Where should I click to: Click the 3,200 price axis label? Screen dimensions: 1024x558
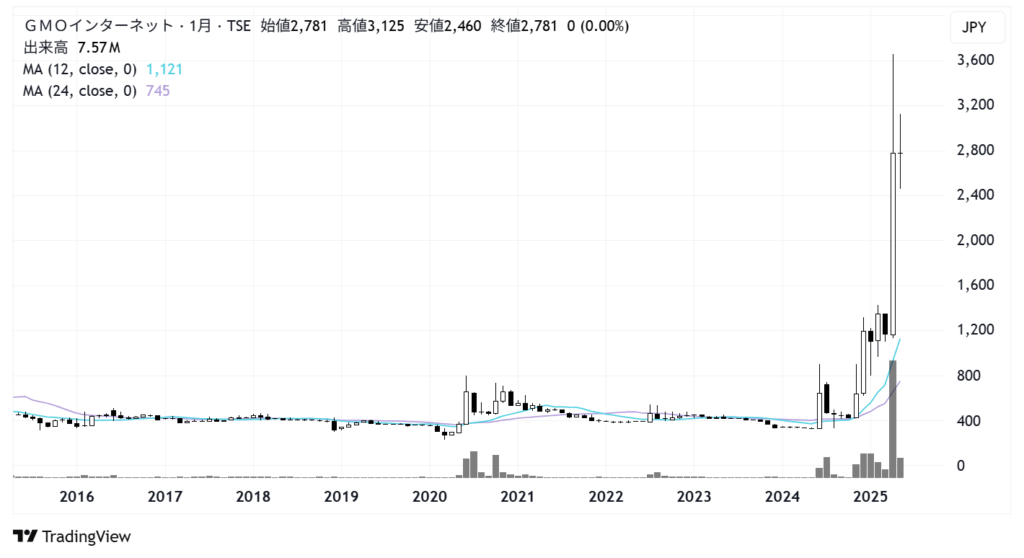coord(976,105)
